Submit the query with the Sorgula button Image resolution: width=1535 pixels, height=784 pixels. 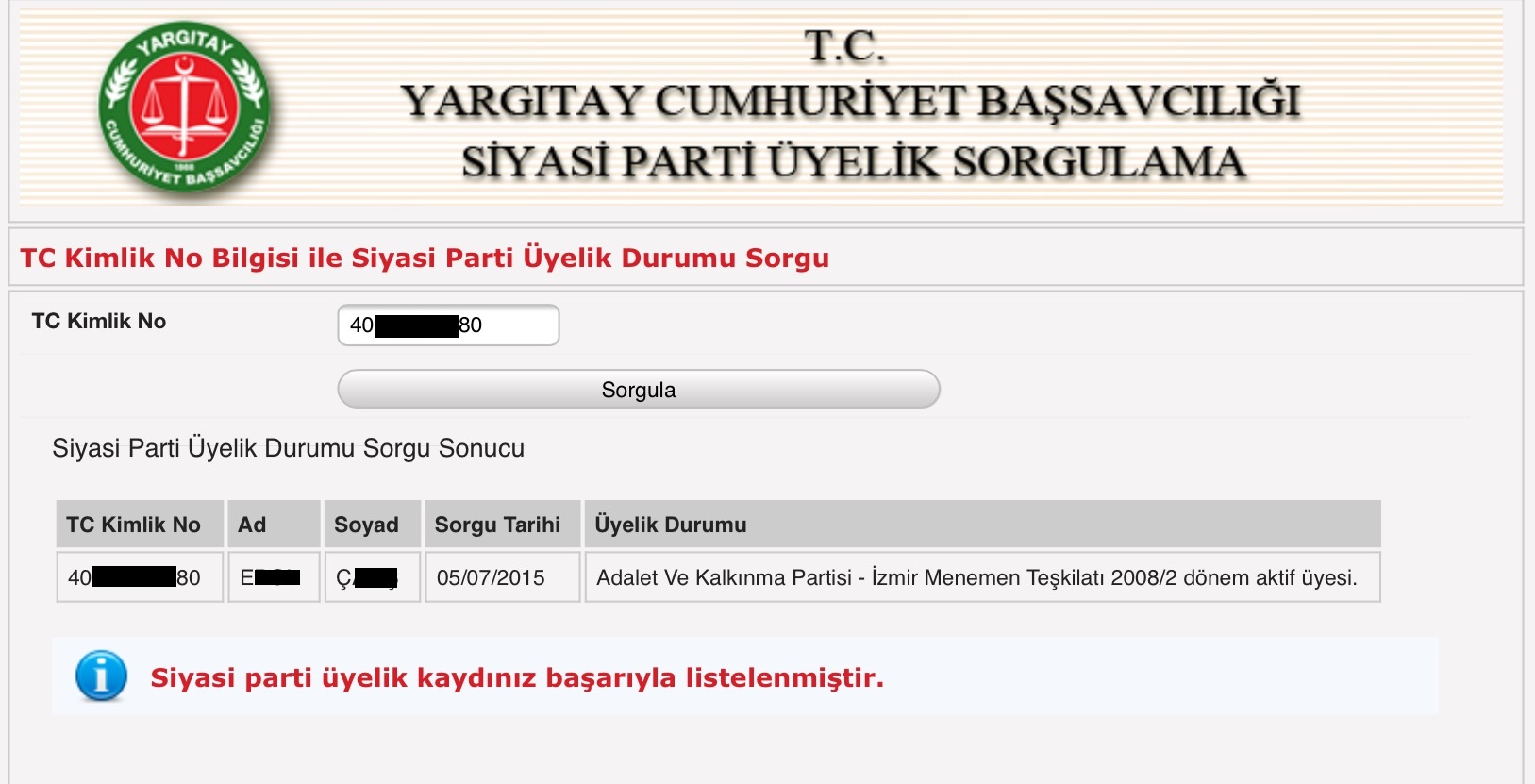[639, 390]
